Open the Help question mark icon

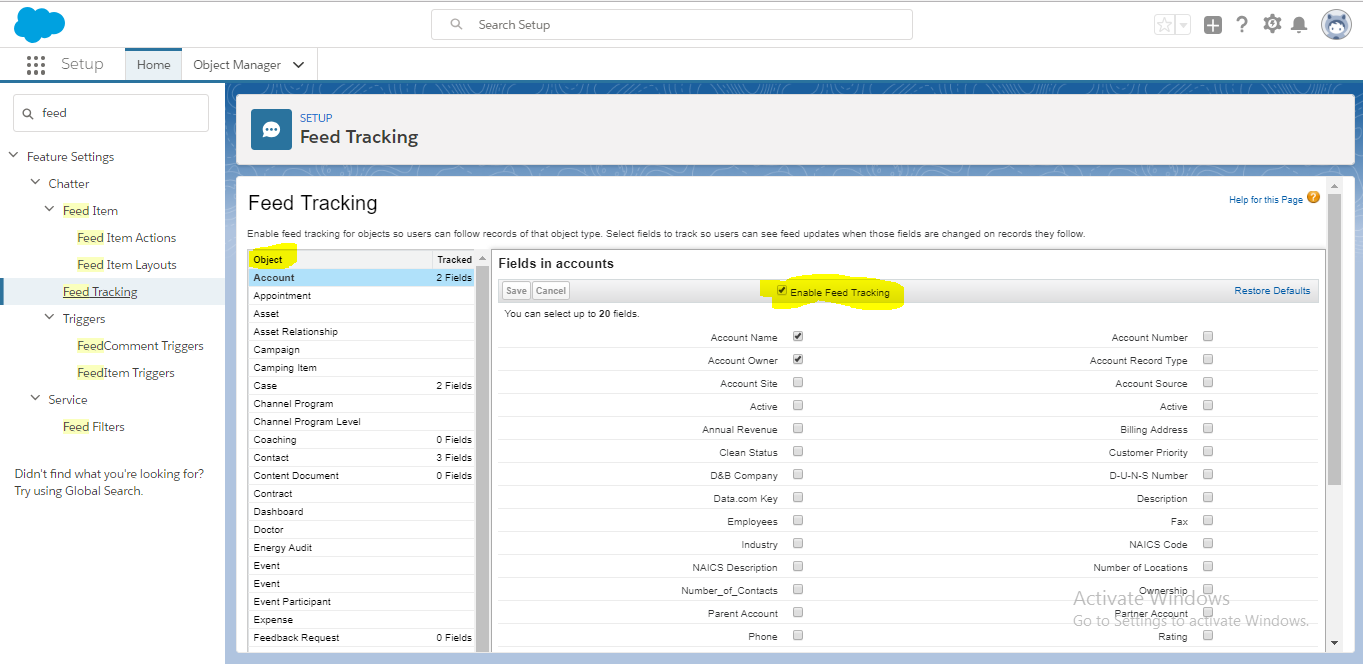pos(1242,25)
